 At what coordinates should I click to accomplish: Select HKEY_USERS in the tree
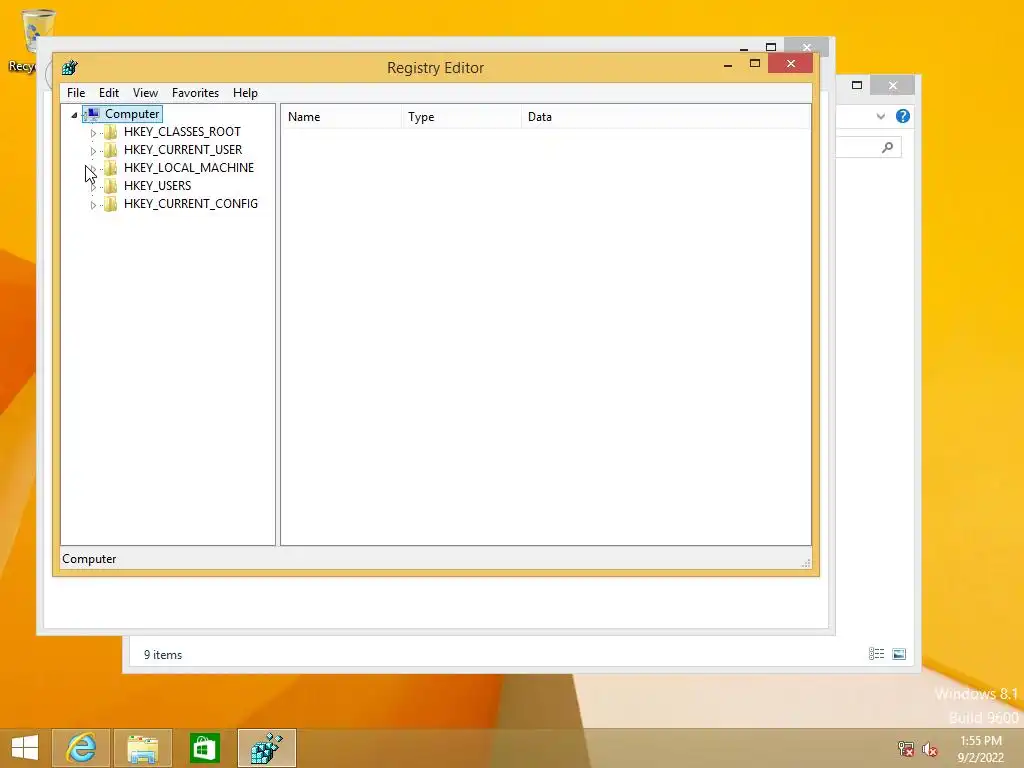pyautogui.click(x=157, y=185)
